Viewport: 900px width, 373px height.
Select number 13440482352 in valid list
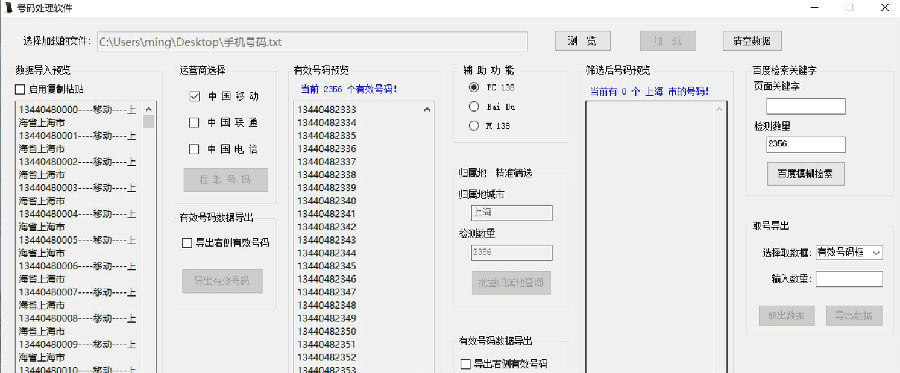point(327,357)
